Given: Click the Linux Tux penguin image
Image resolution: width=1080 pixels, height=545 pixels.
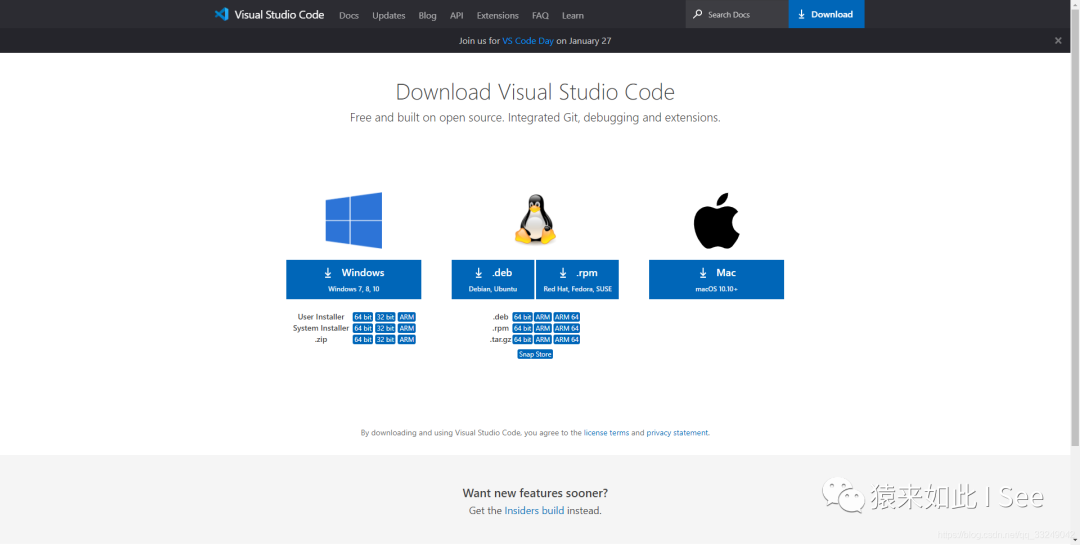Looking at the screenshot, I should 535,219.
